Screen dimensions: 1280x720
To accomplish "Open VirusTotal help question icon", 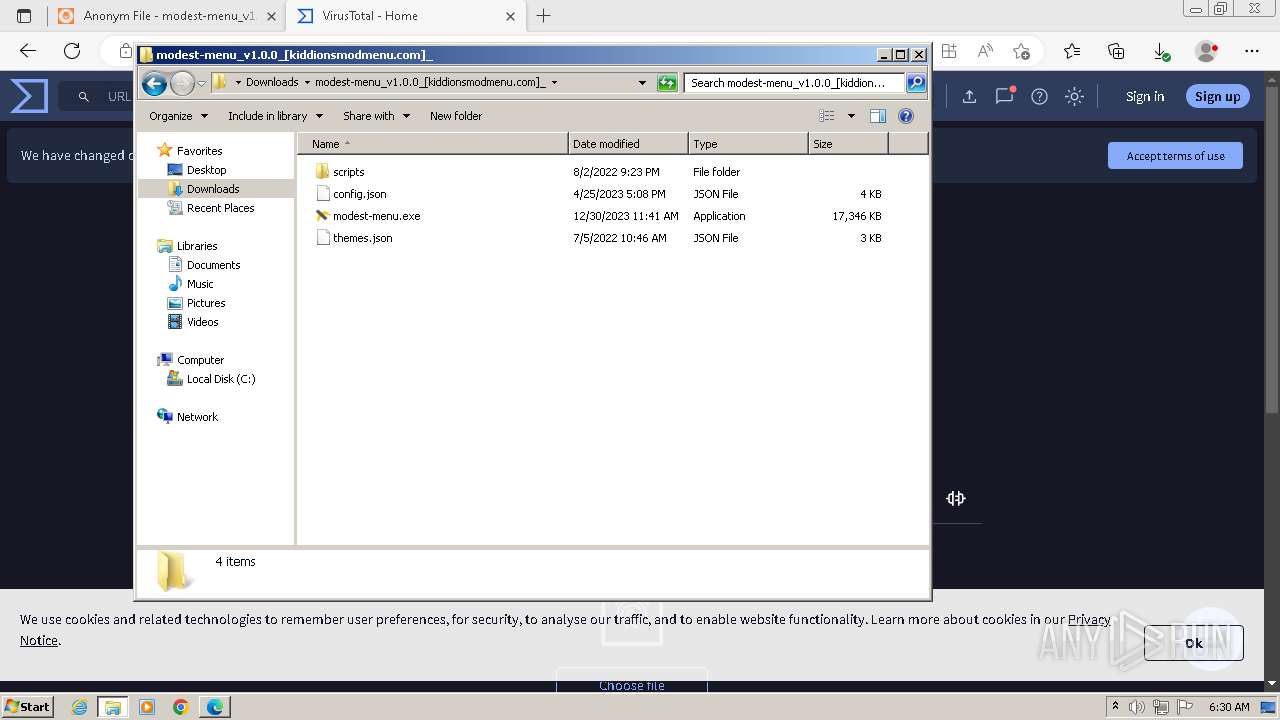I will (1039, 97).
